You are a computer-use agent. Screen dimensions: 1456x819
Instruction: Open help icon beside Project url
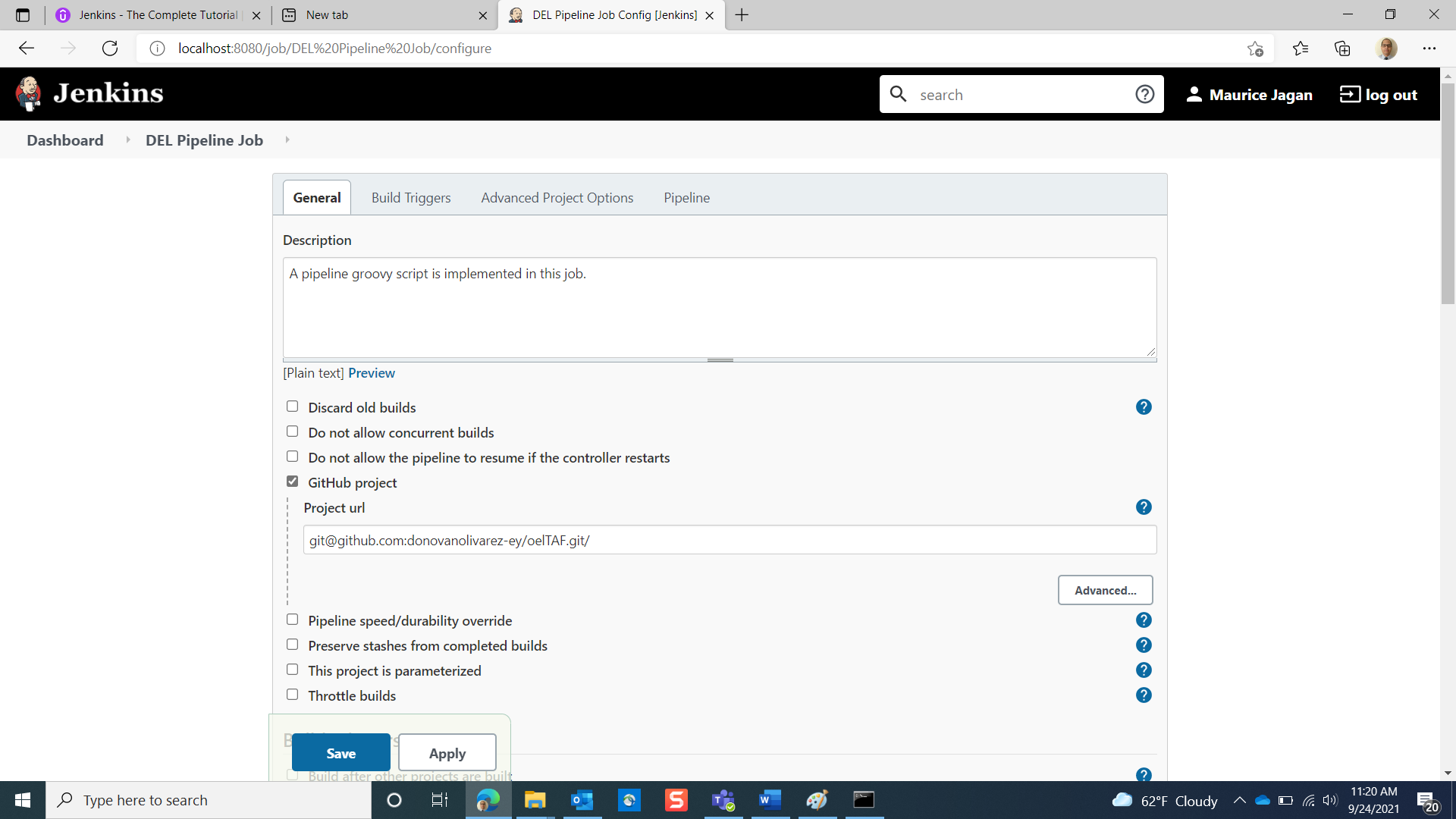click(x=1144, y=507)
